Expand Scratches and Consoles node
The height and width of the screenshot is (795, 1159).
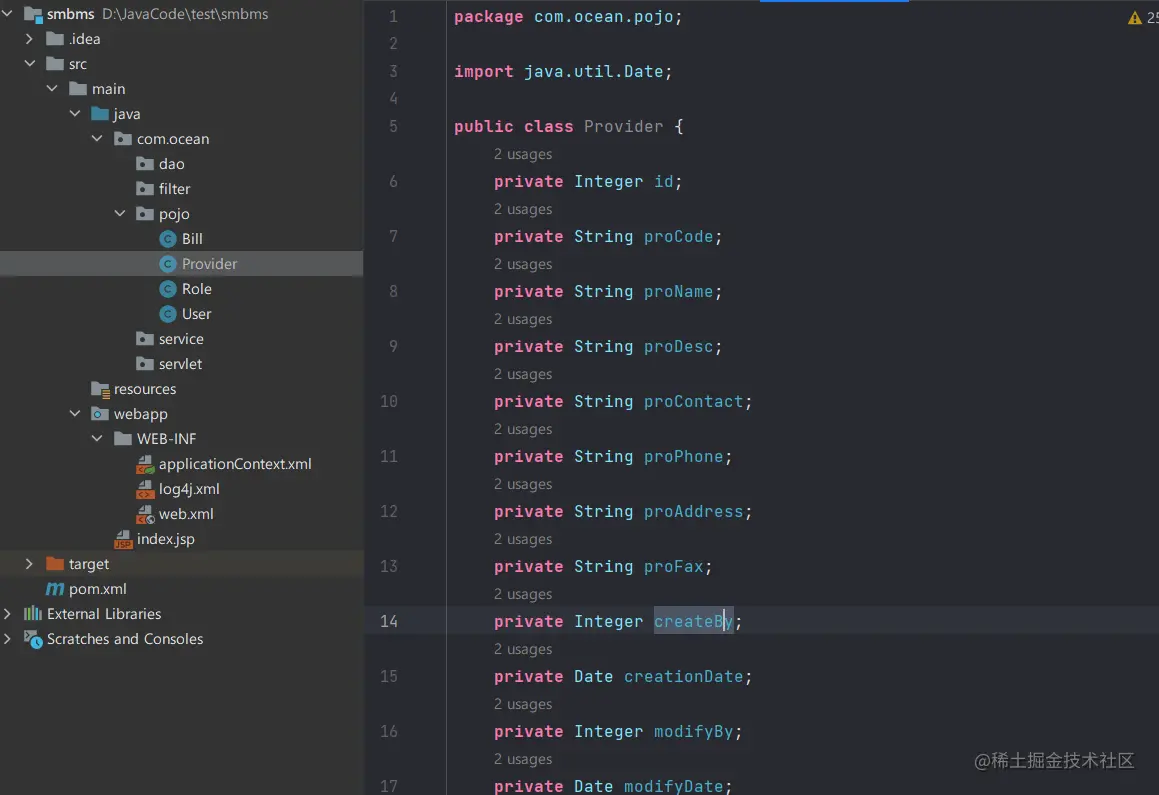pos(7,639)
